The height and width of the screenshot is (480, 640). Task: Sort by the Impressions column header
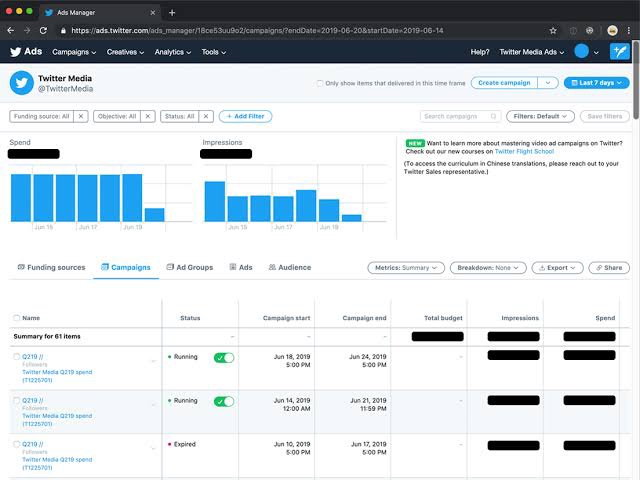point(520,318)
